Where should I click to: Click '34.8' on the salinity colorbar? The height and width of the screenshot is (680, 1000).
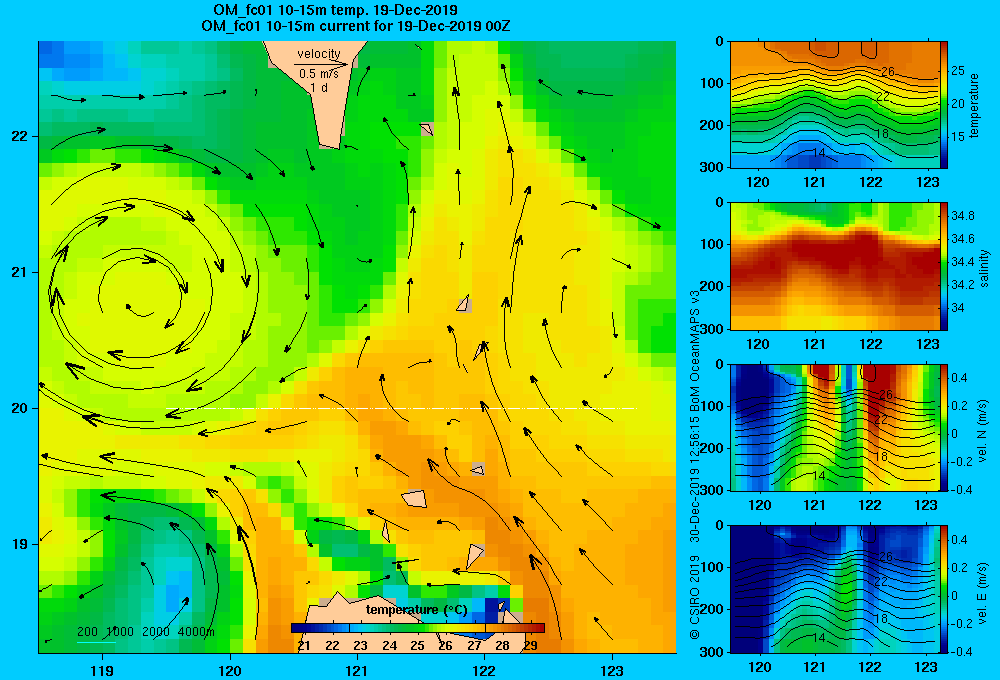tap(963, 216)
